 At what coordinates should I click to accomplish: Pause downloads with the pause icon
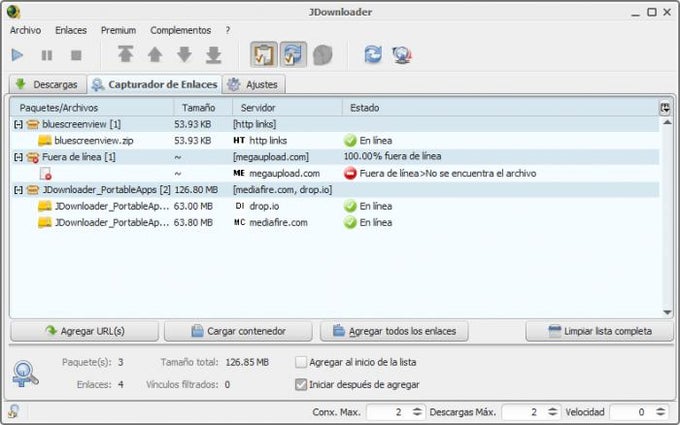click(x=46, y=55)
